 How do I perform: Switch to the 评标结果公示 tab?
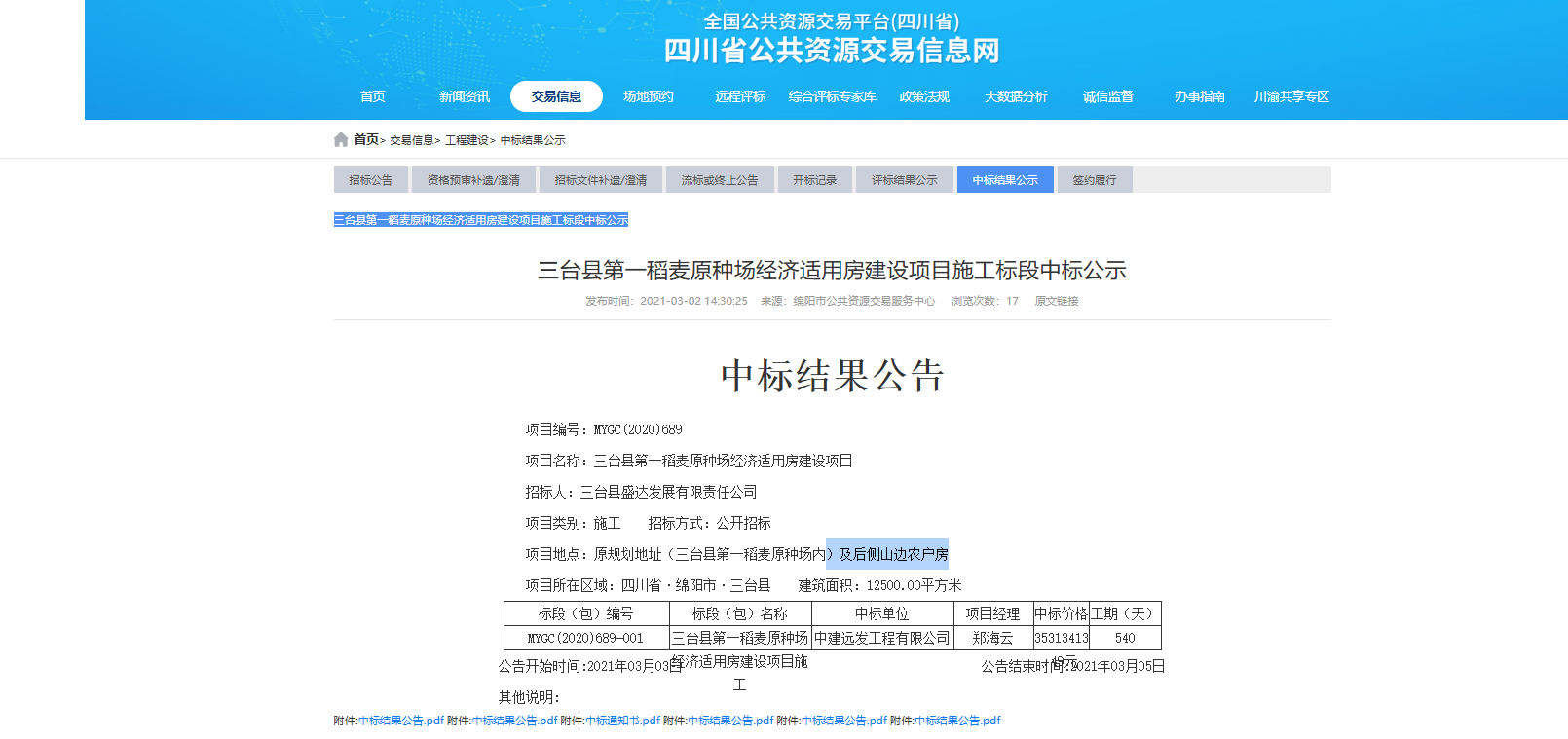click(x=905, y=180)
